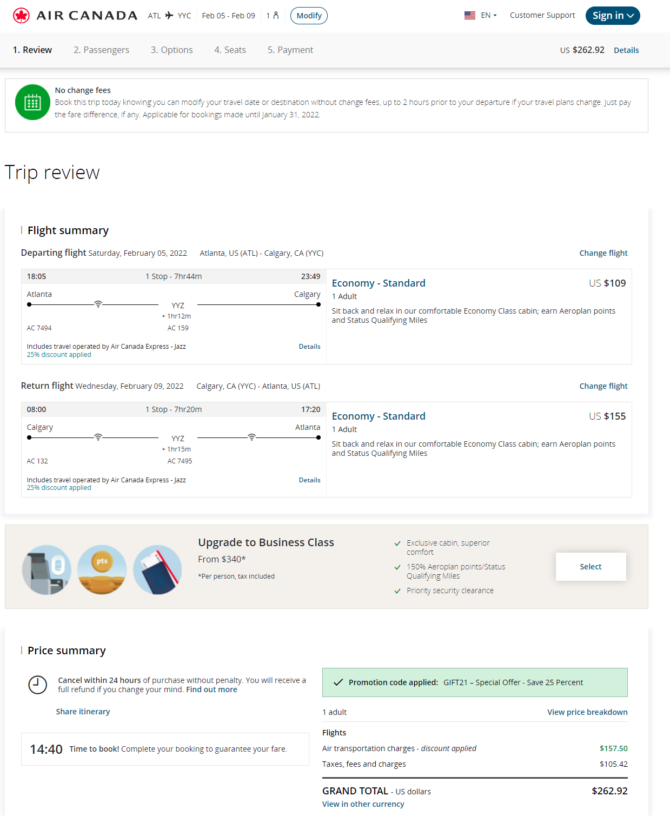The height and width of the screenshot is (816, 670).
Task: Click the US flag language icon
Action: (x=470, y=15)
